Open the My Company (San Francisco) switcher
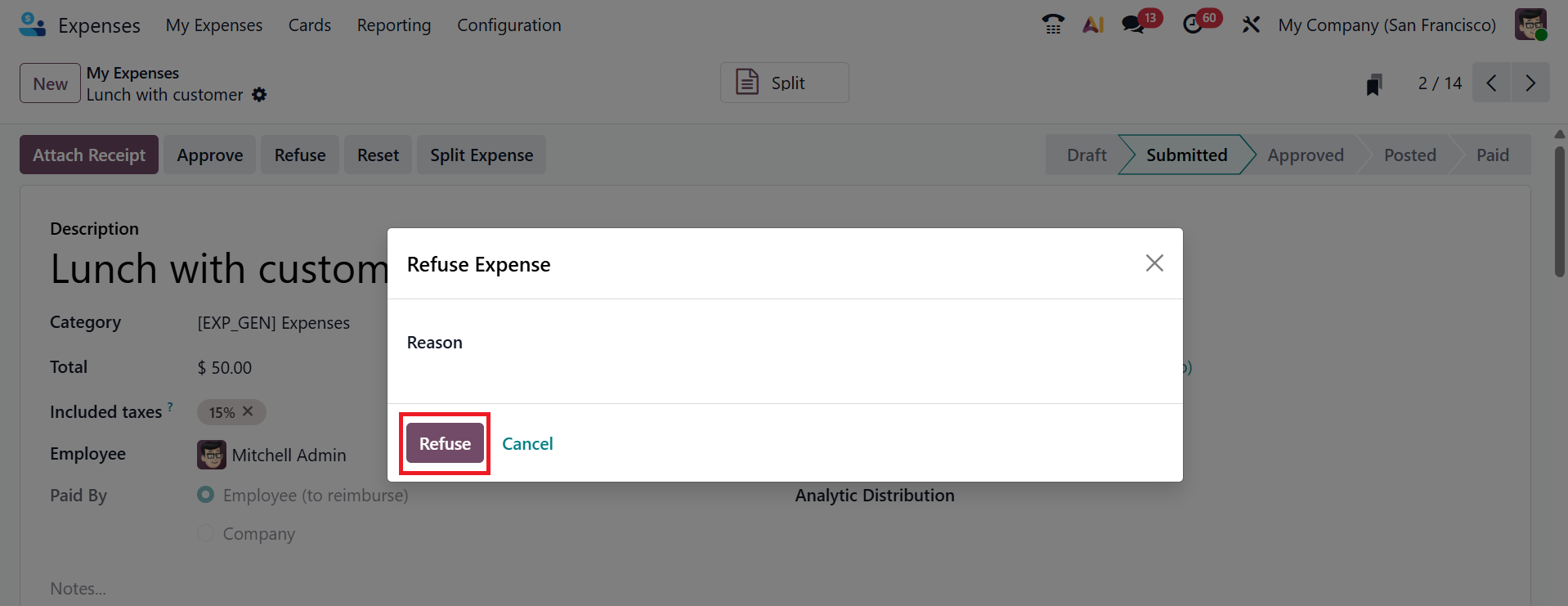This screenshot has width=1568, height=606. click(1387, 25)
